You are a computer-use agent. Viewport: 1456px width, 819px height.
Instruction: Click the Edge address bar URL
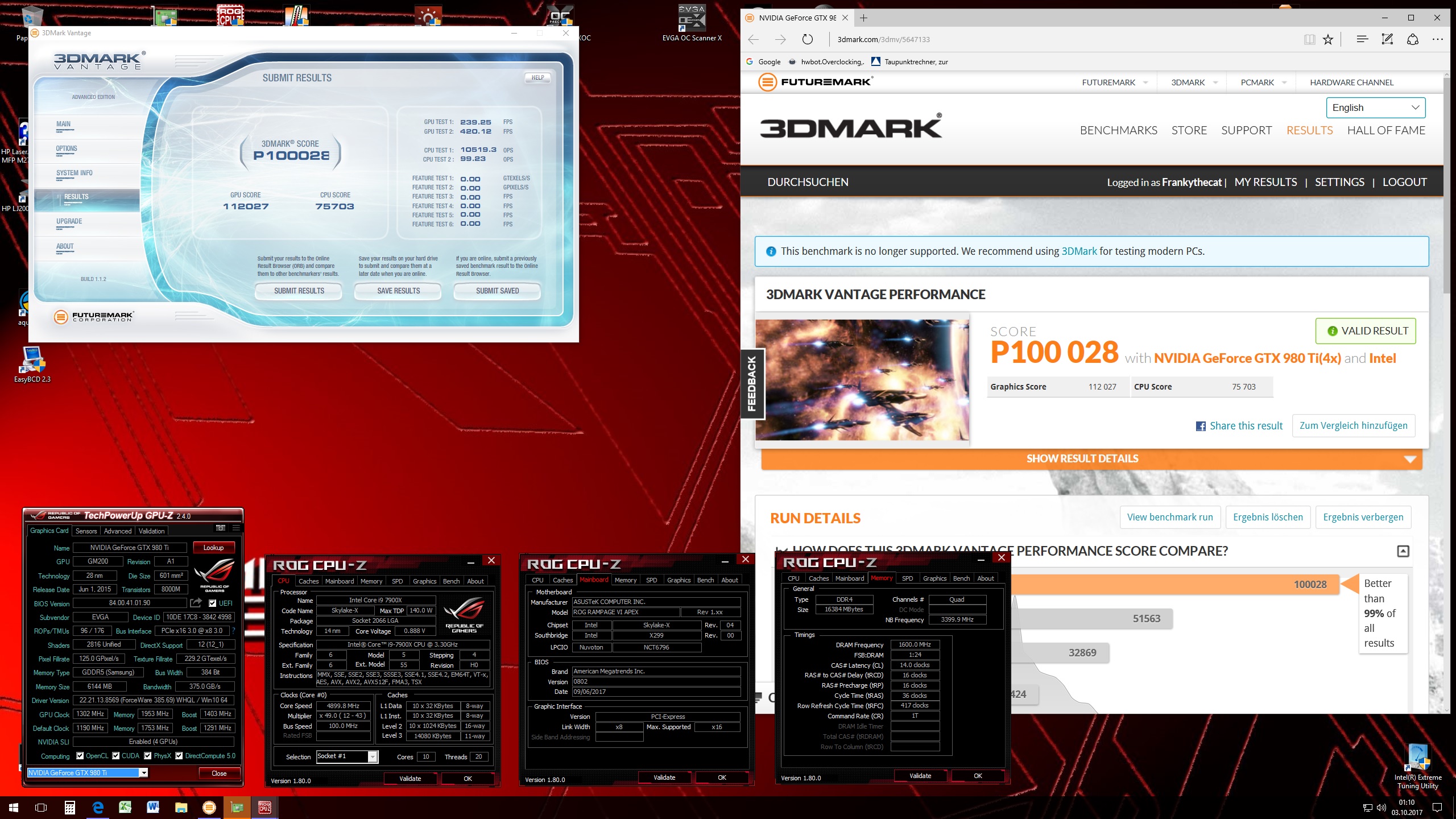point(883,39)
